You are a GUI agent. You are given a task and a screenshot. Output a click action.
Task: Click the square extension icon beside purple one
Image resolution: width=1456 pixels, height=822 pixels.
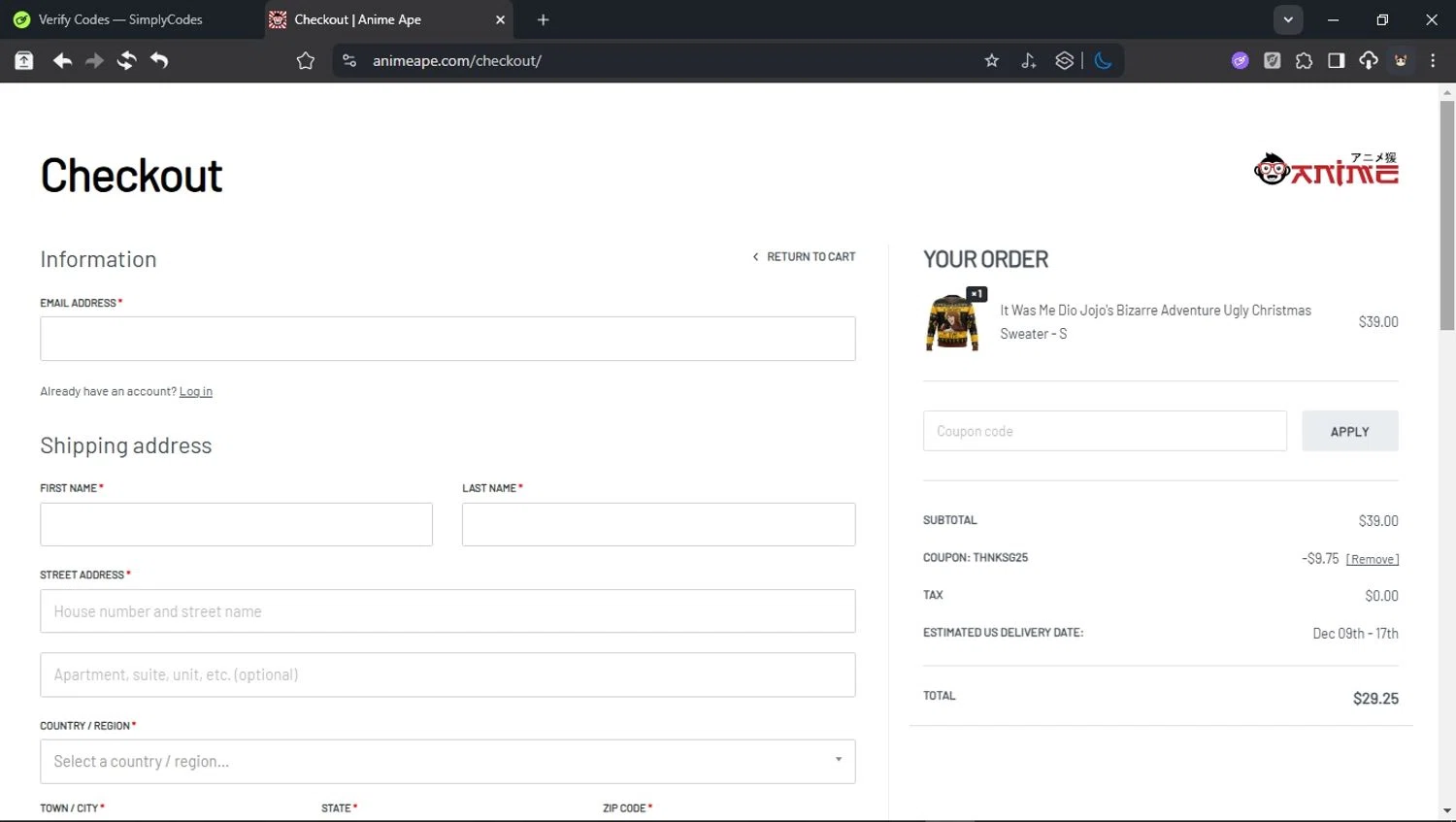pyautogui.click(x=1272, y=60)
